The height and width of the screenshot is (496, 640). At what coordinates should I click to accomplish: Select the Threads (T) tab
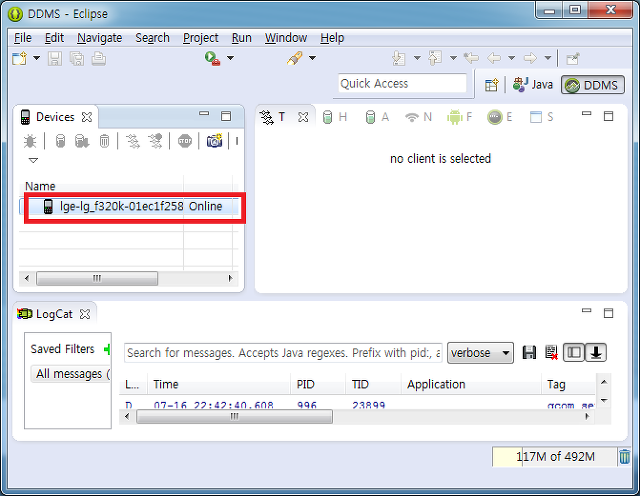tap(281, 117)
